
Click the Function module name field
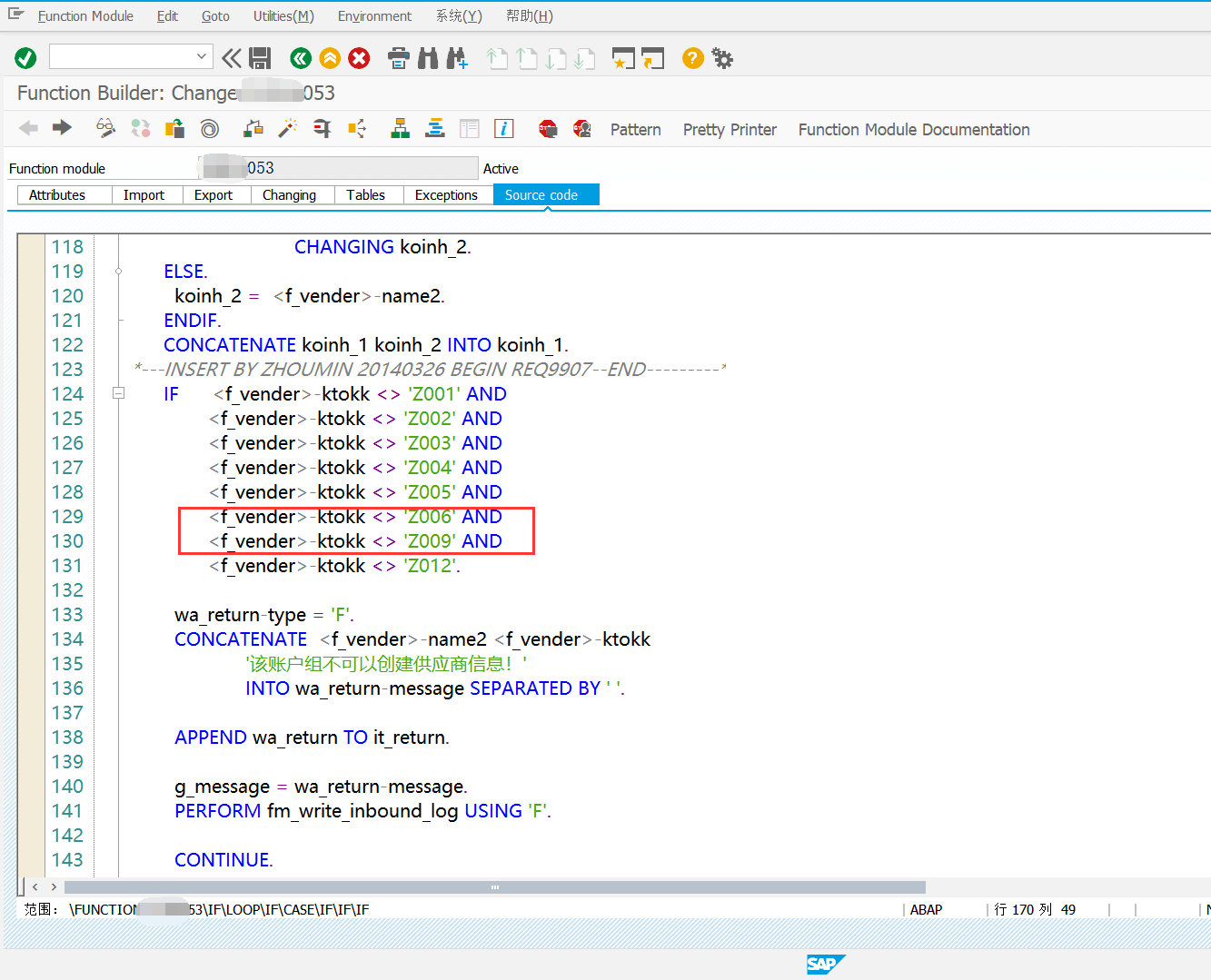click(x=338, y=168)
